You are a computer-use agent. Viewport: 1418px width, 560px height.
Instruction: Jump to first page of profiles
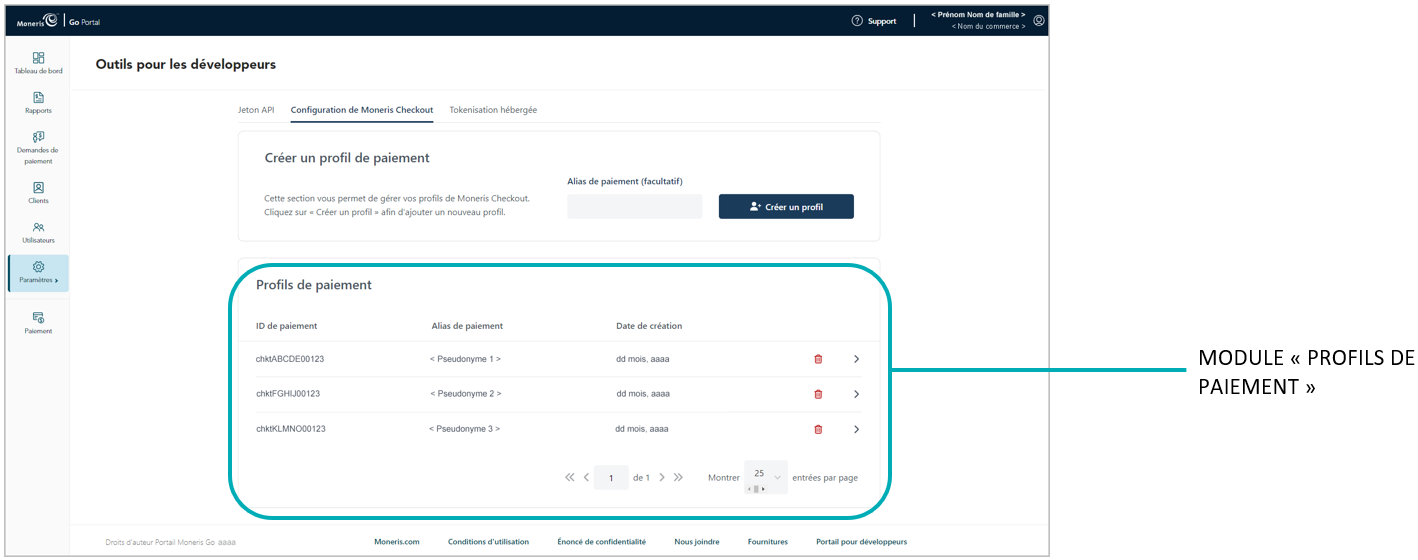point(570,477)
